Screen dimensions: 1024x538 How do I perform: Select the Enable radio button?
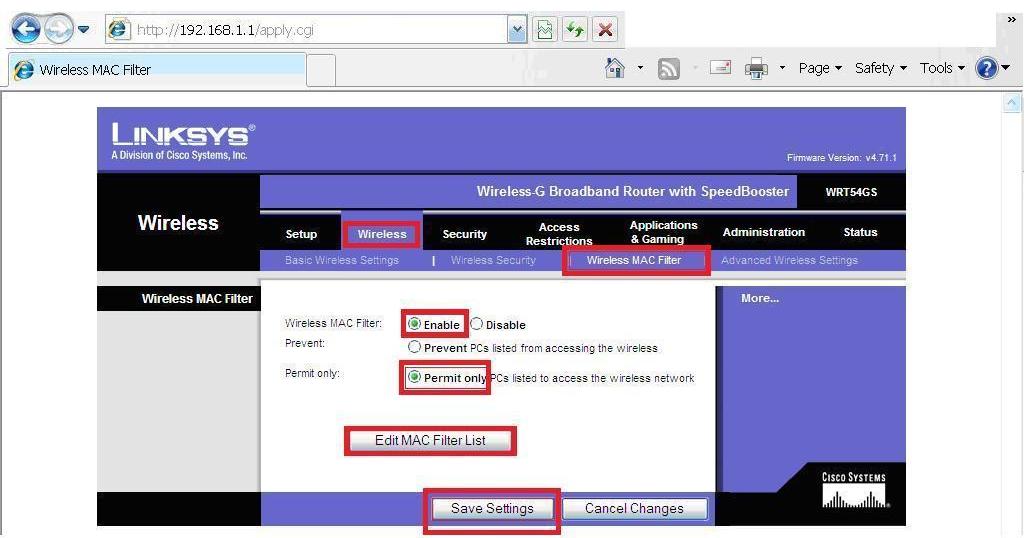[x=414, y=324]
